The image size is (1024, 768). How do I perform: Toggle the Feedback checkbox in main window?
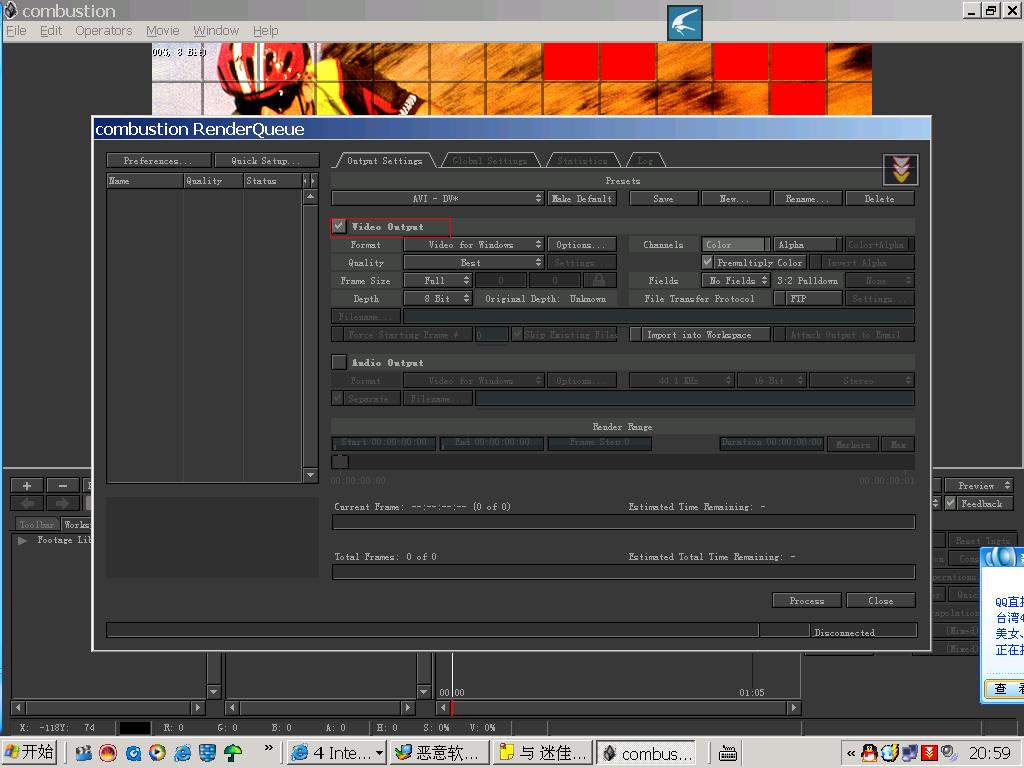950,503
